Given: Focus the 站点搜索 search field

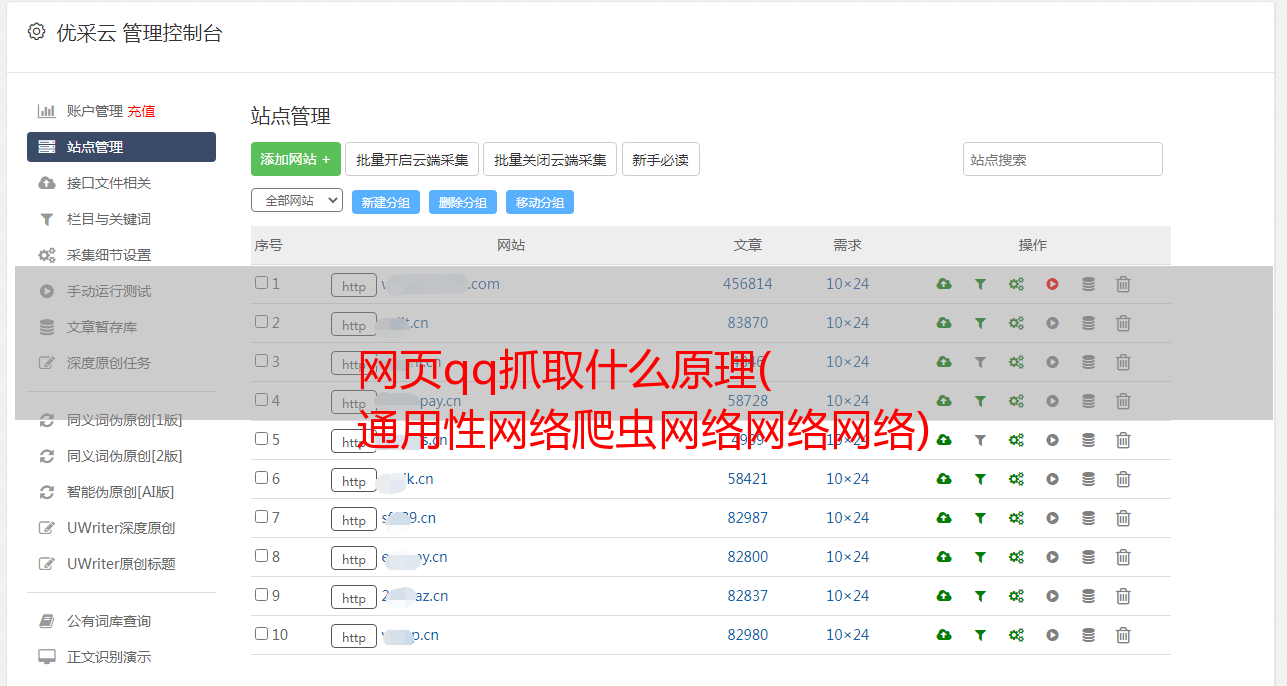Looking at the screenshot, I should click(x=1063, y=159).
